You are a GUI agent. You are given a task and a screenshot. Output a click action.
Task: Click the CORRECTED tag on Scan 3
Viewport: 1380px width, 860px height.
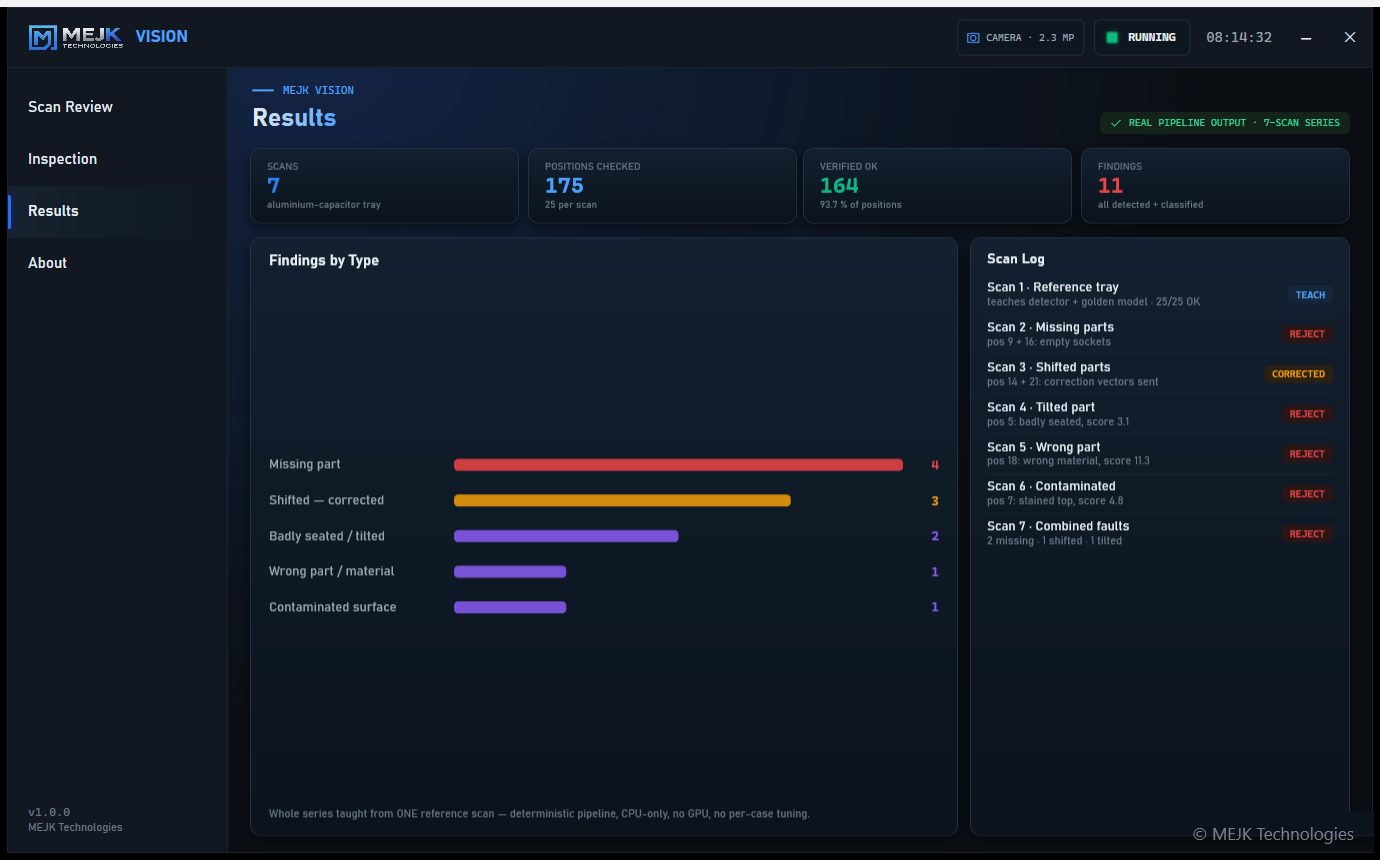[x=1298, y=374]
